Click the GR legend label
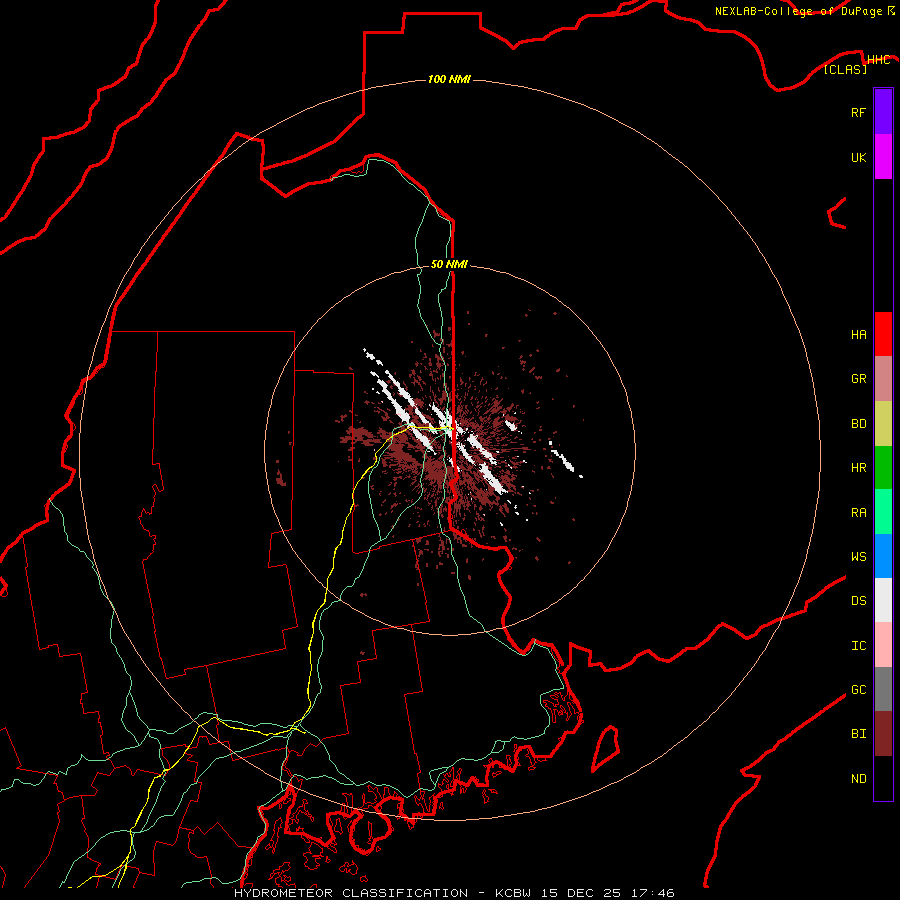 click(858, 379)
